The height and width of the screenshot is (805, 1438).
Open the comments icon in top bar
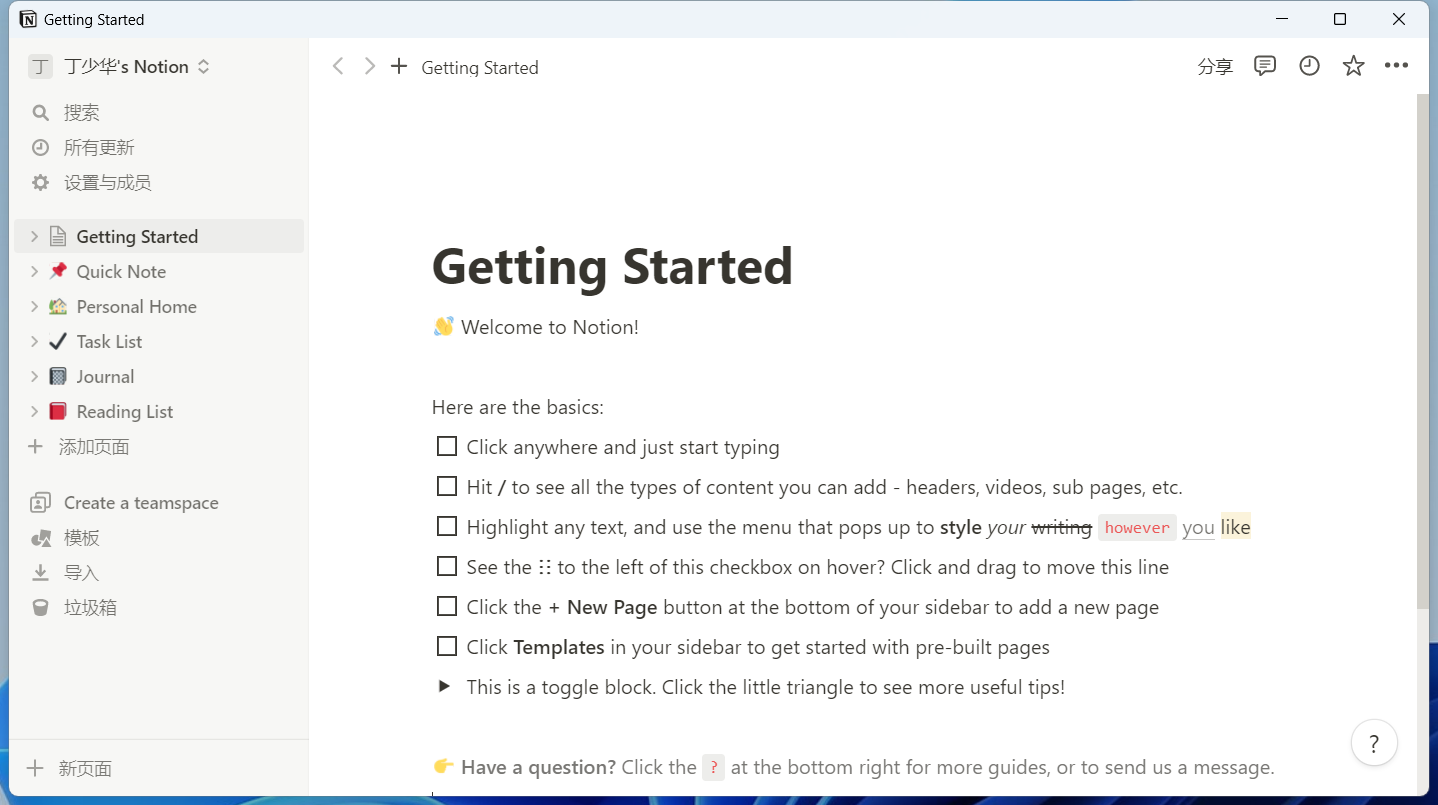coord(1265,66)
